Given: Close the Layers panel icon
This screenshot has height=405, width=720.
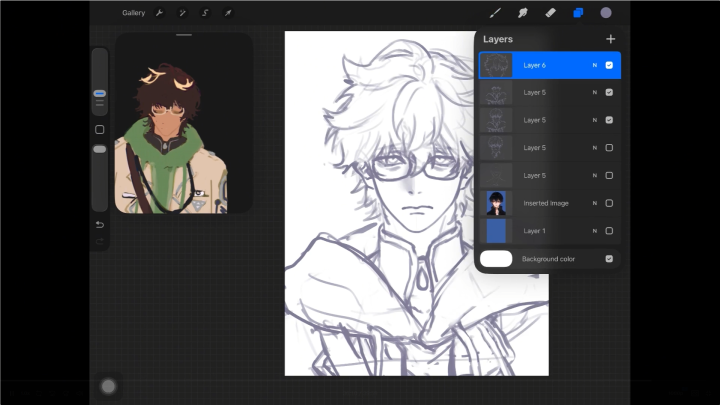Looking at the screenshot, I should [x=578, y=13].
